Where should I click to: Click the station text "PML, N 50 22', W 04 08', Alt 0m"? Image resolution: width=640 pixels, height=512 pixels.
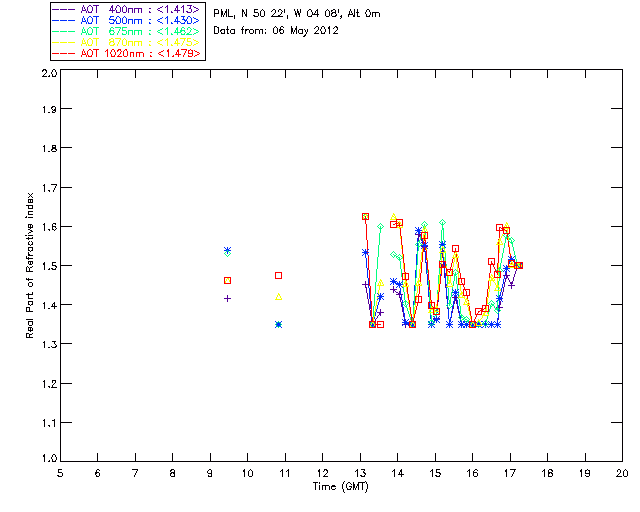[297, 13]
